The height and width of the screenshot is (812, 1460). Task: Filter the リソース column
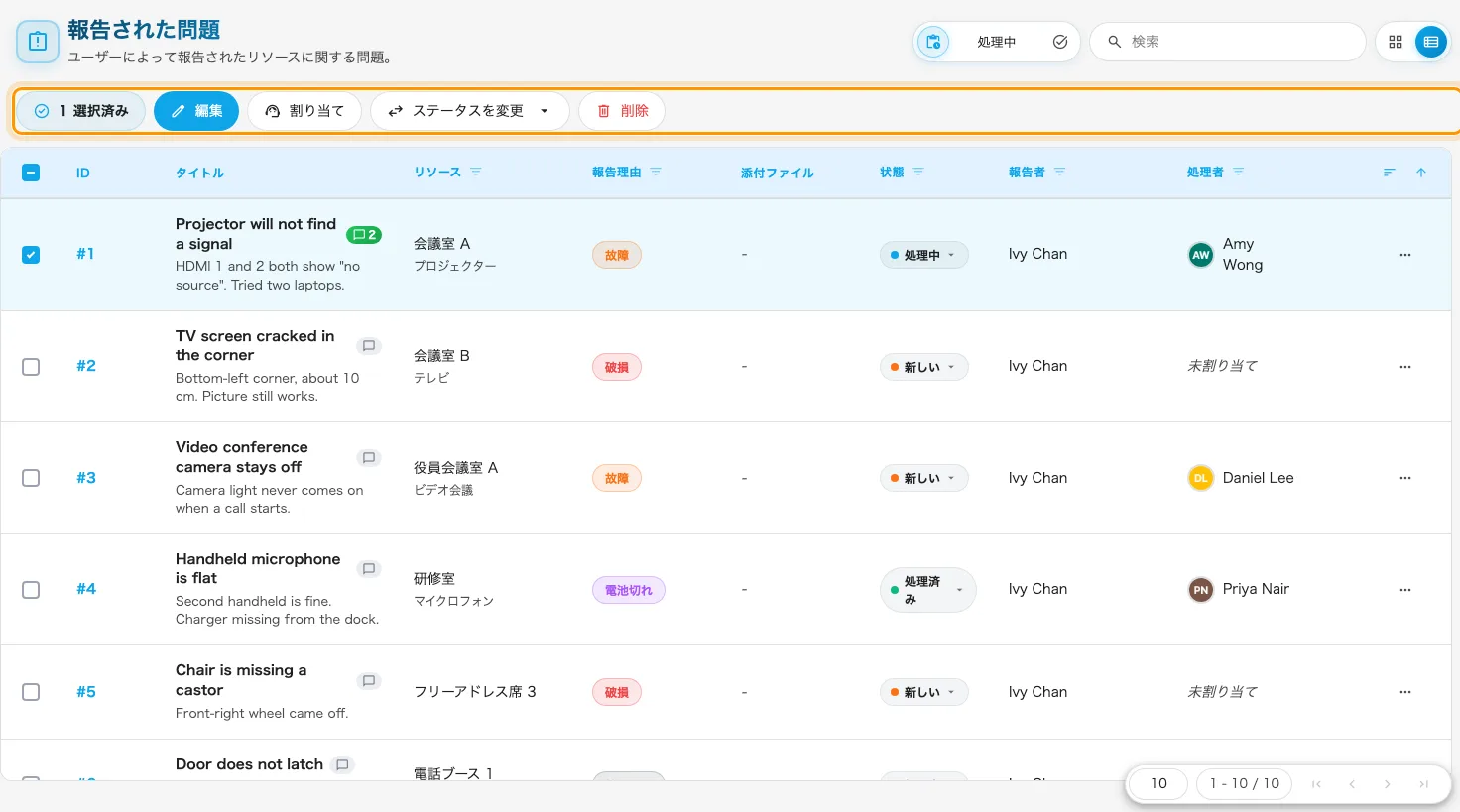point(476,172)
